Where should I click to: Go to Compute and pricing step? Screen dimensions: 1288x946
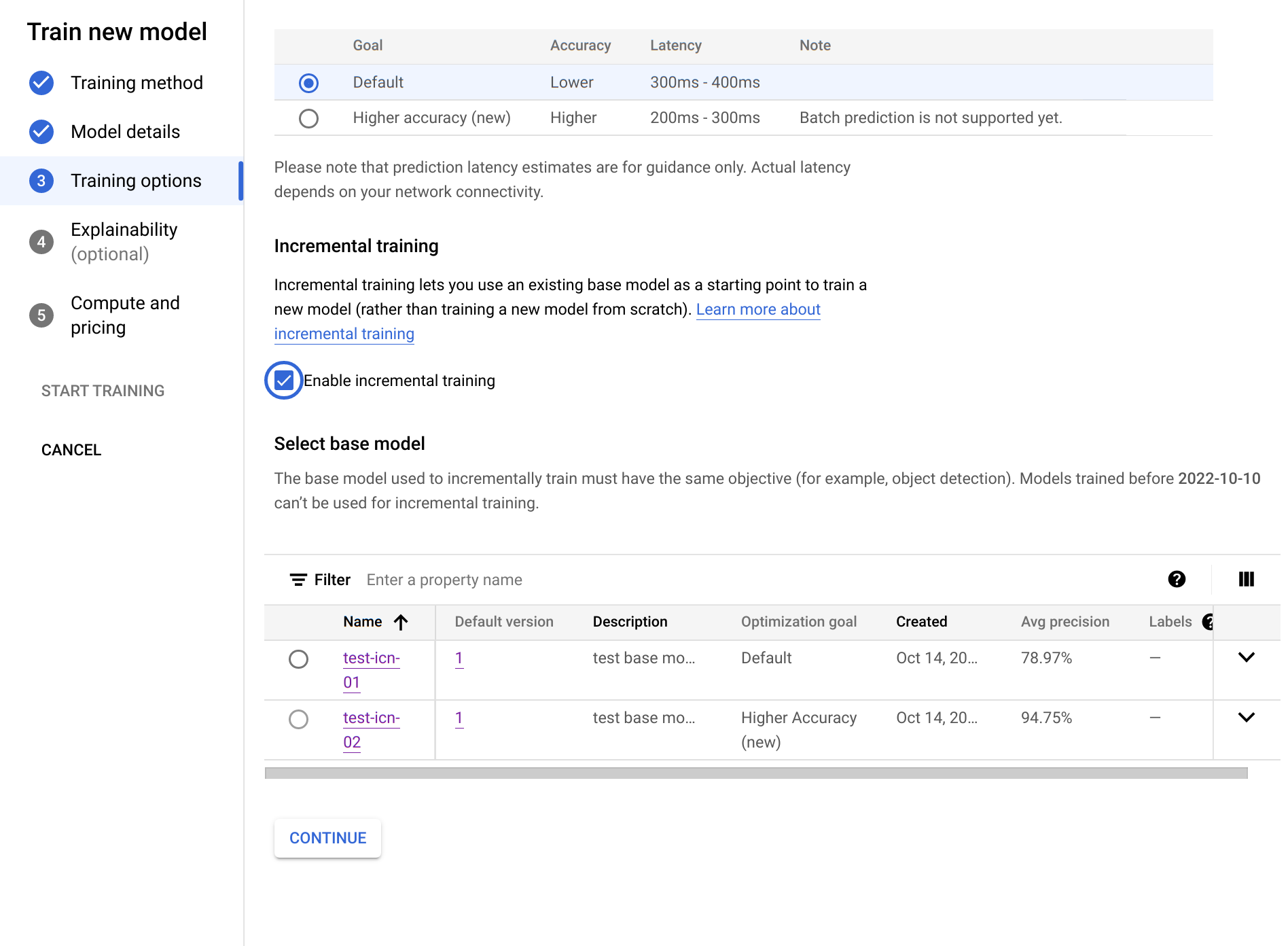pyautogui.click(x=125, y=315)
